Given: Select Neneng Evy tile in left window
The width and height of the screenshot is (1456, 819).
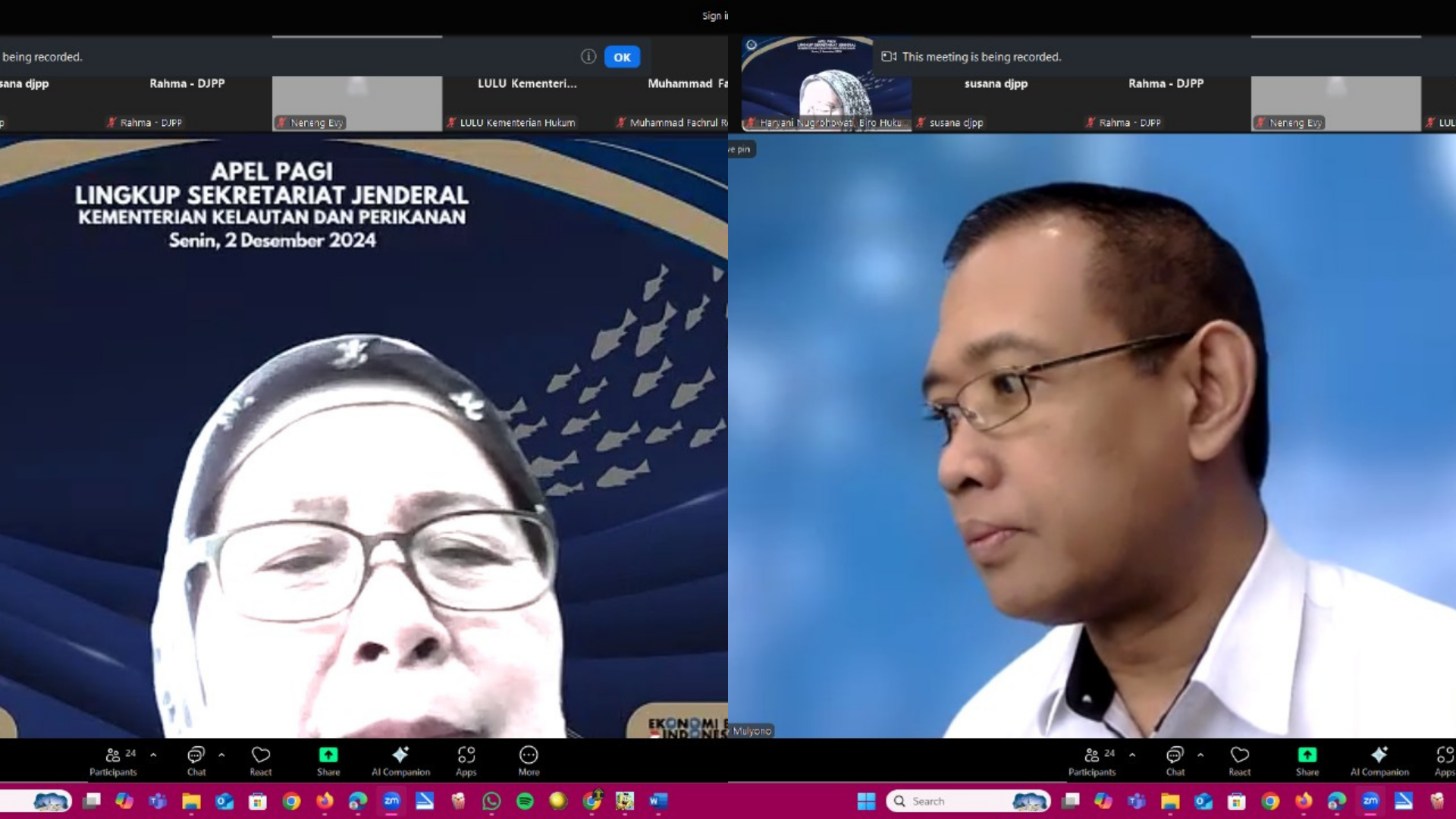Looking at the screenshot, I should (356, 103).
